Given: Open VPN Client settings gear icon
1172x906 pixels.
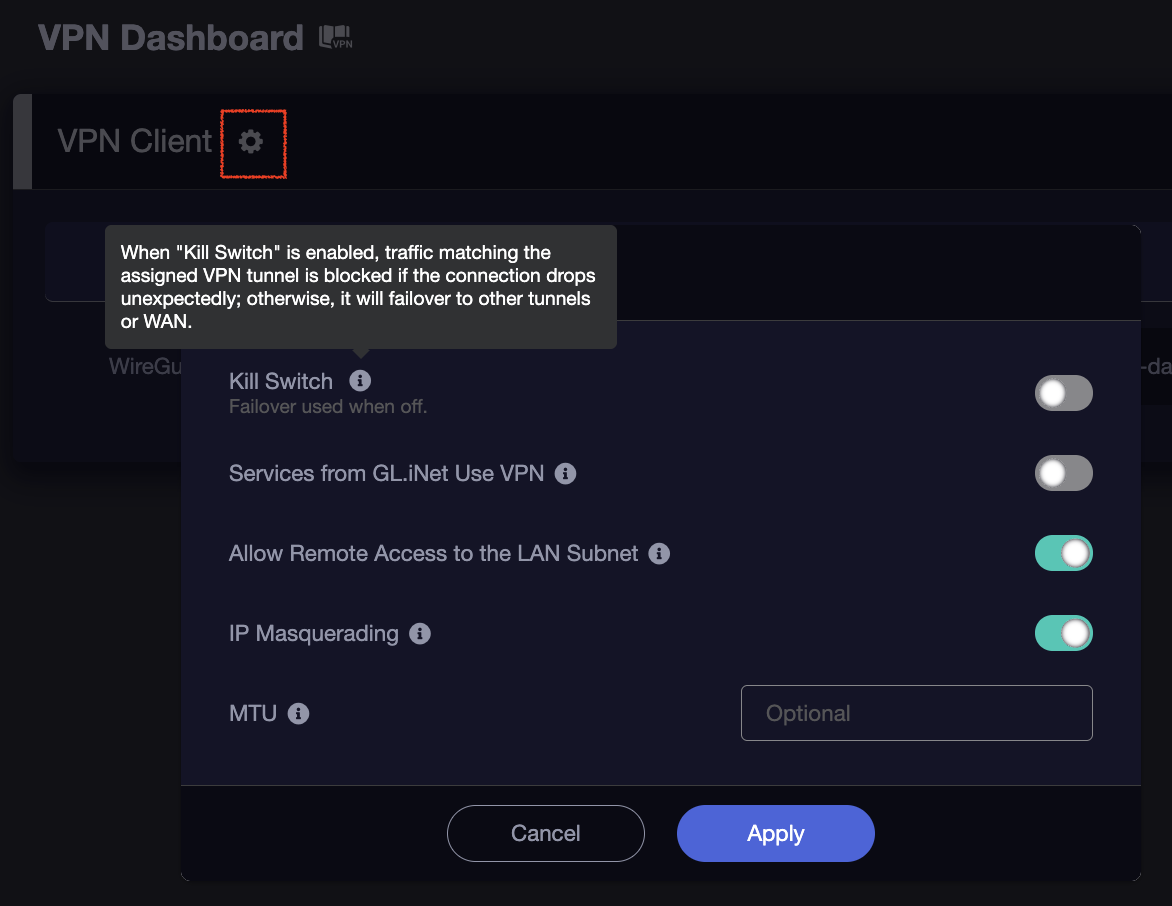Looking at the screenshot, I should (x=251, y=141).
